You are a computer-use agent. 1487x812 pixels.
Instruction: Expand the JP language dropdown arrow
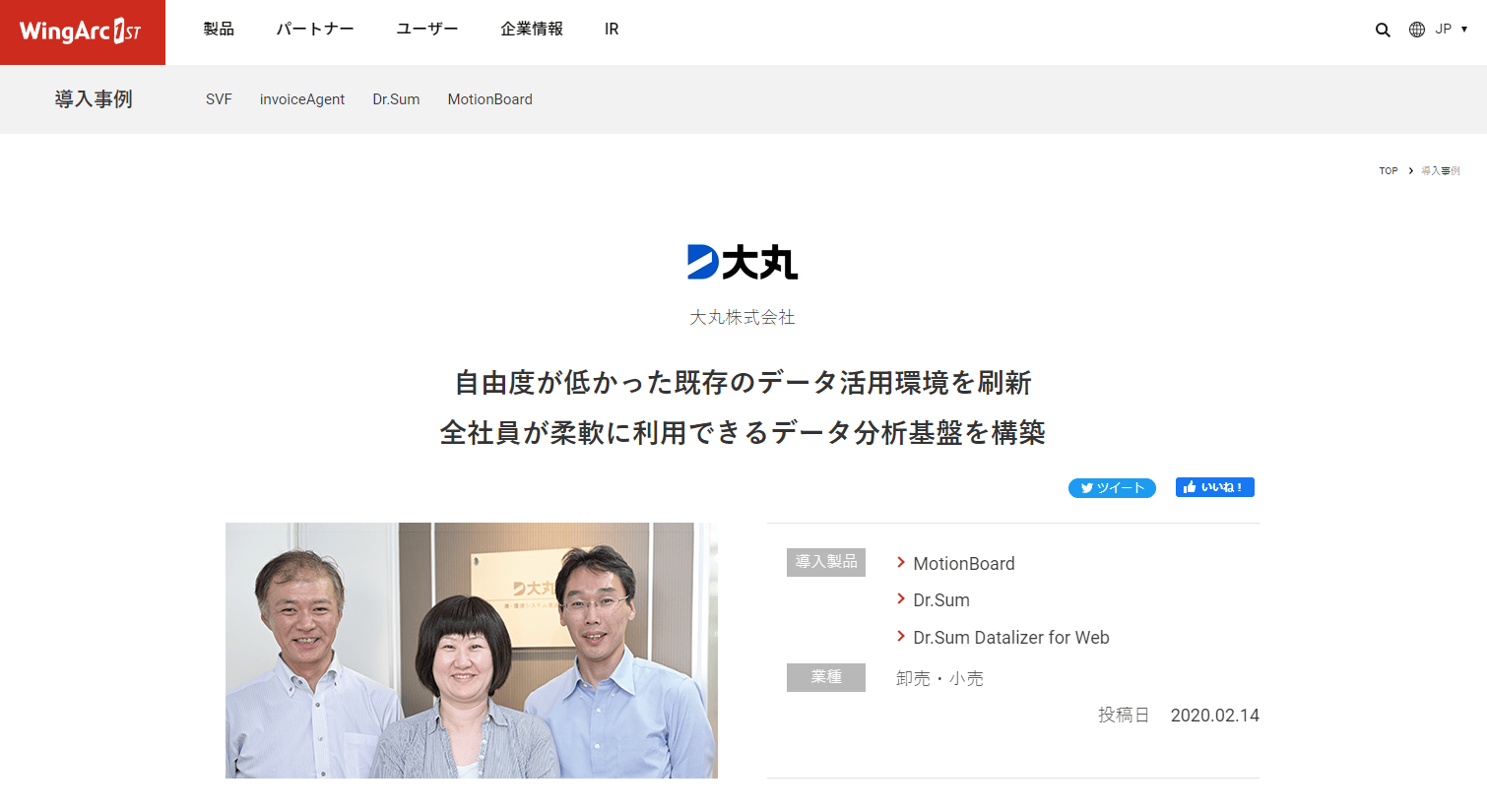[1464, 30]
